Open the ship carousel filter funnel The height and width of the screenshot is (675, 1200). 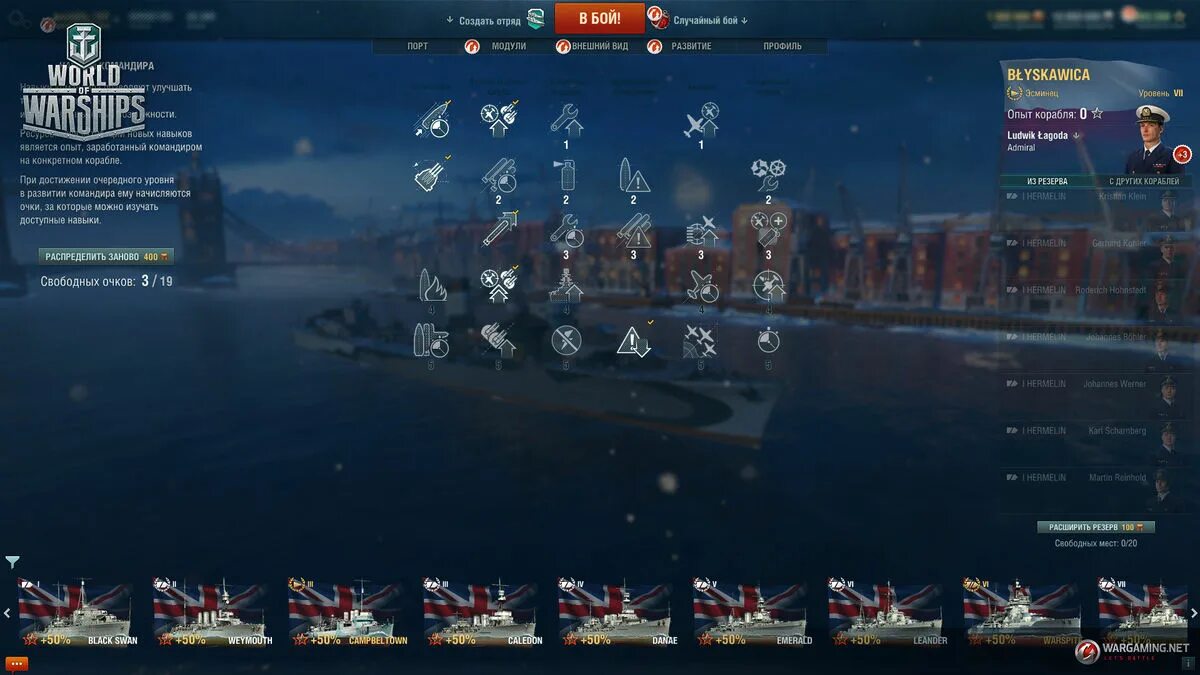point(12,562)
